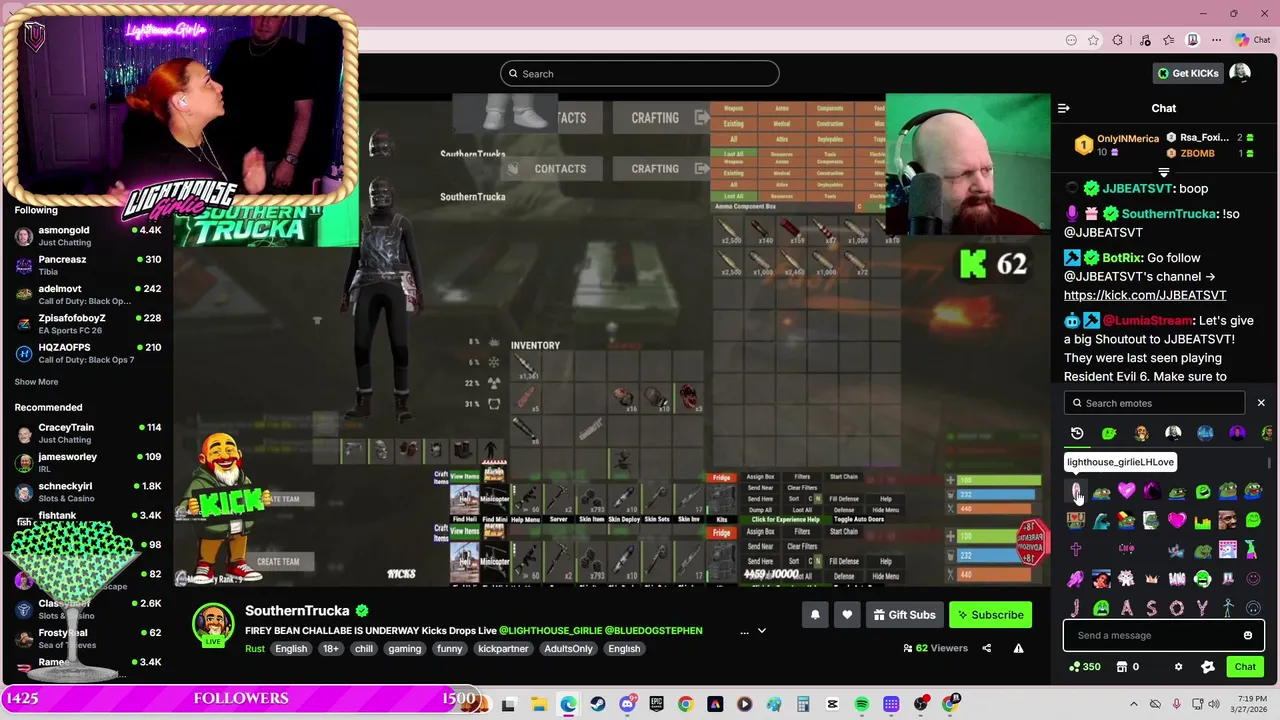1280x720 pixels.
Task: Open chat settings gear icon
Action: (1178, 667)
